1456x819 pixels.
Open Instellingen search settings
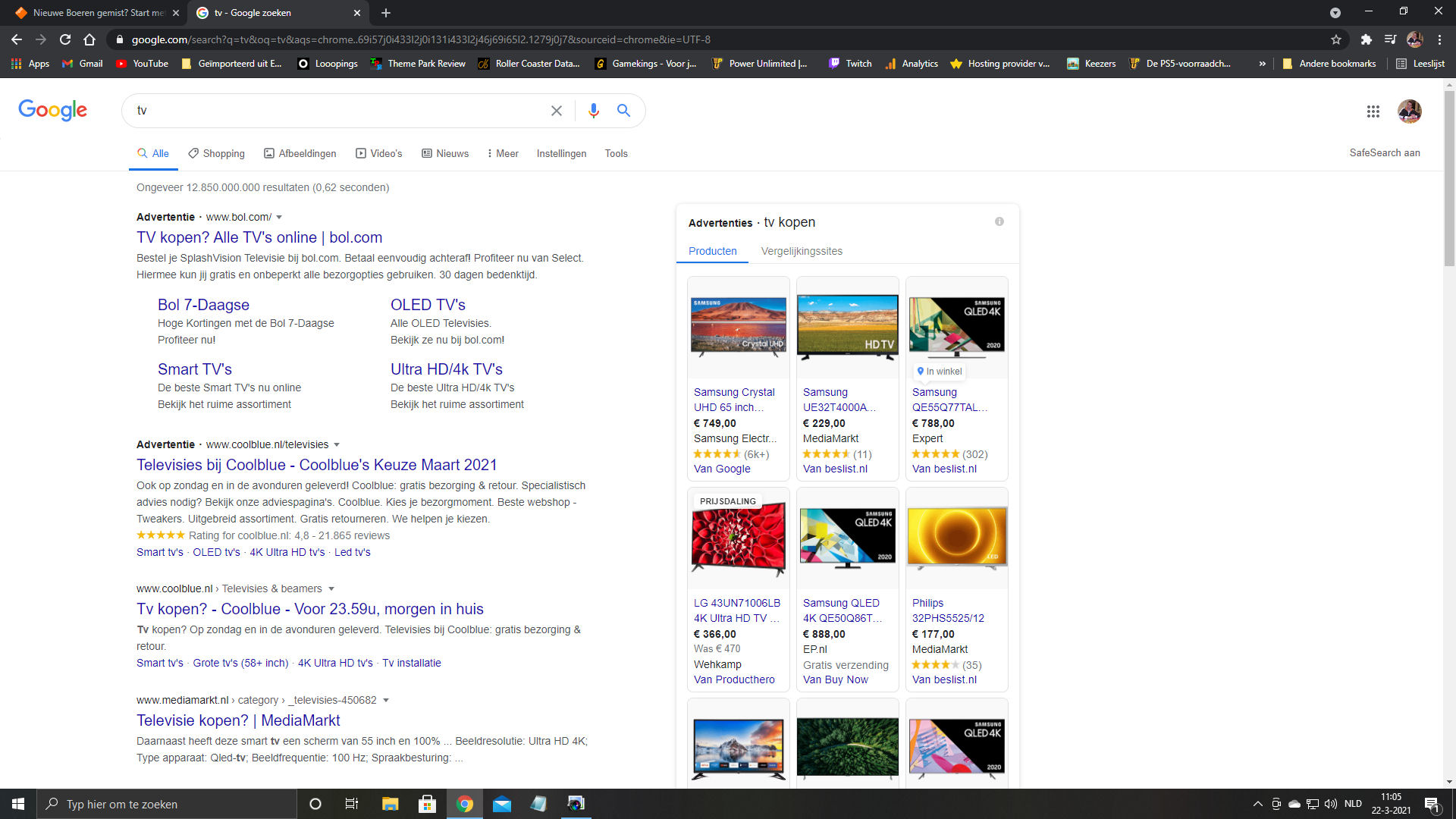pos(561,153)
